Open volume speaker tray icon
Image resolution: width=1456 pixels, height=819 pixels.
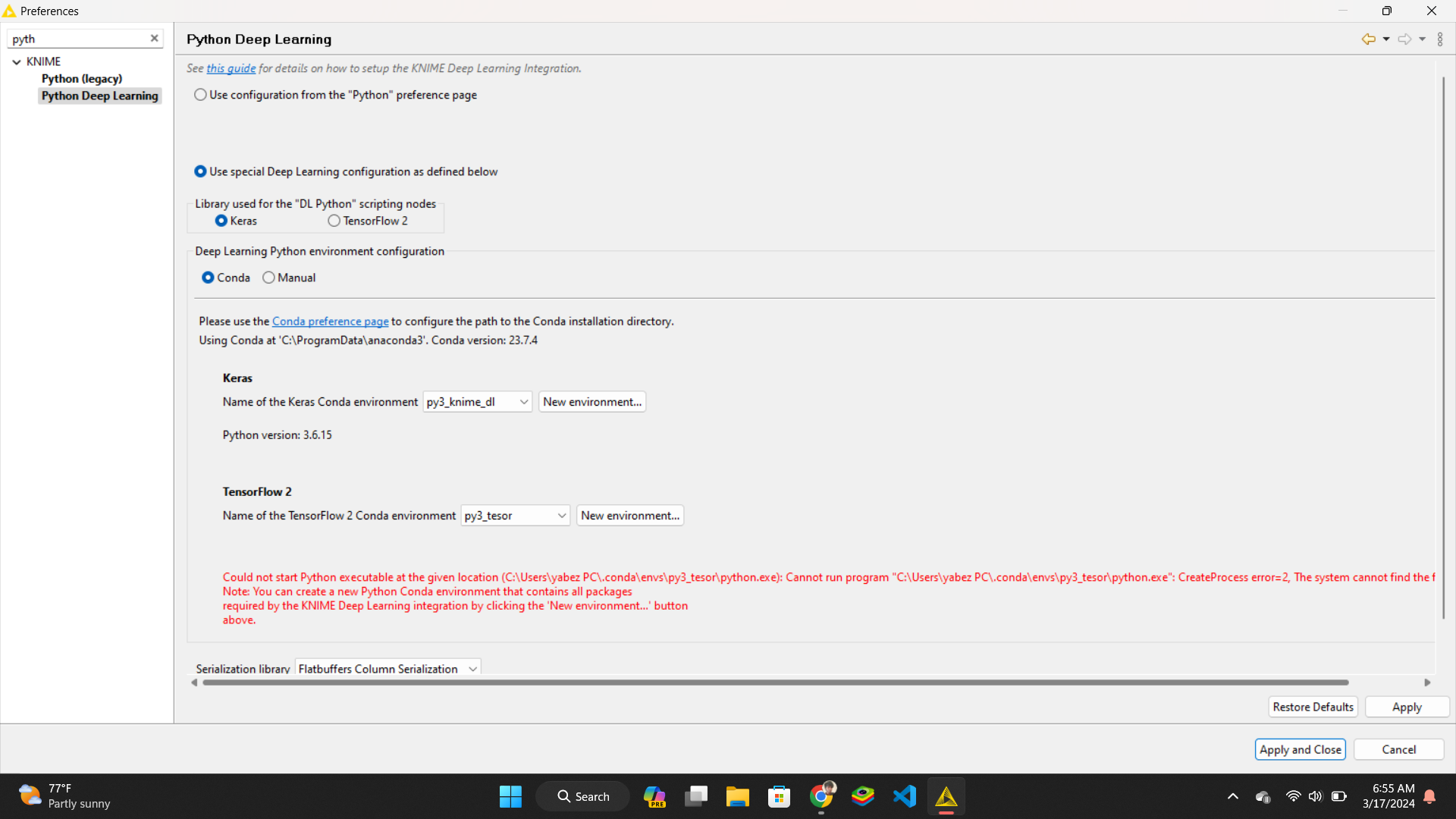[x=1316, y=796]
